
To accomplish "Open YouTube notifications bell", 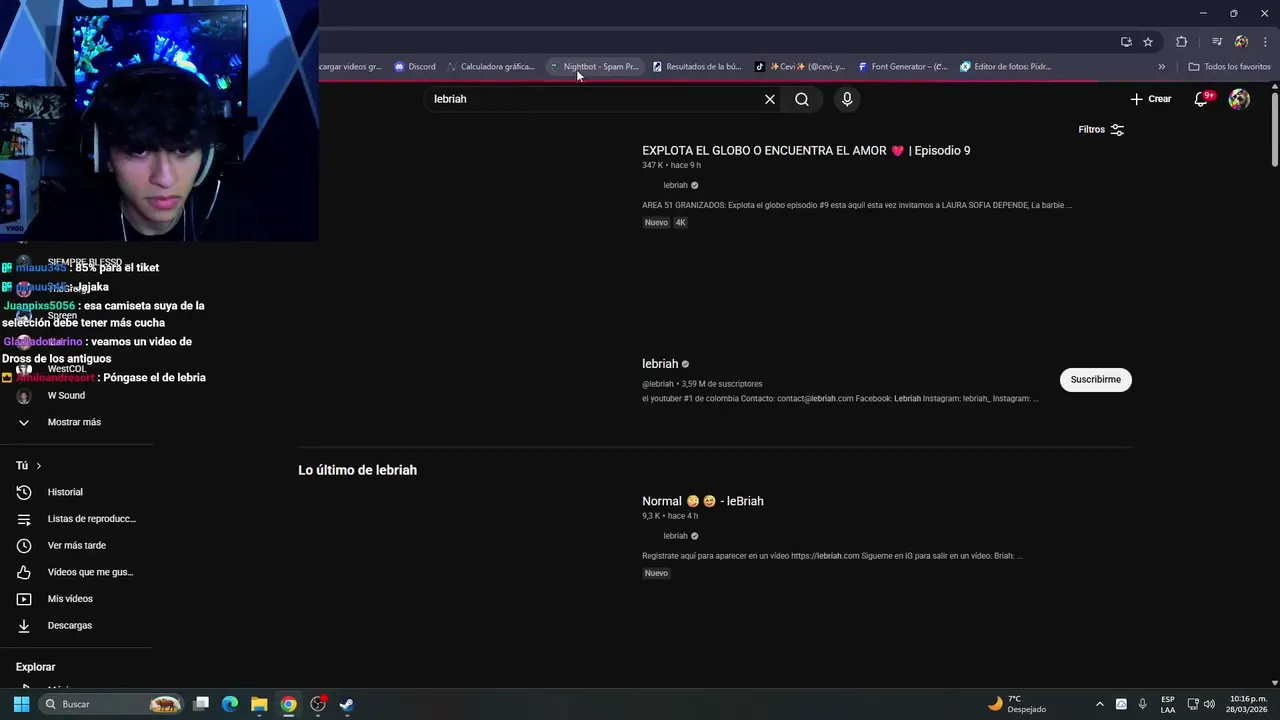I will pos(1203,99).
